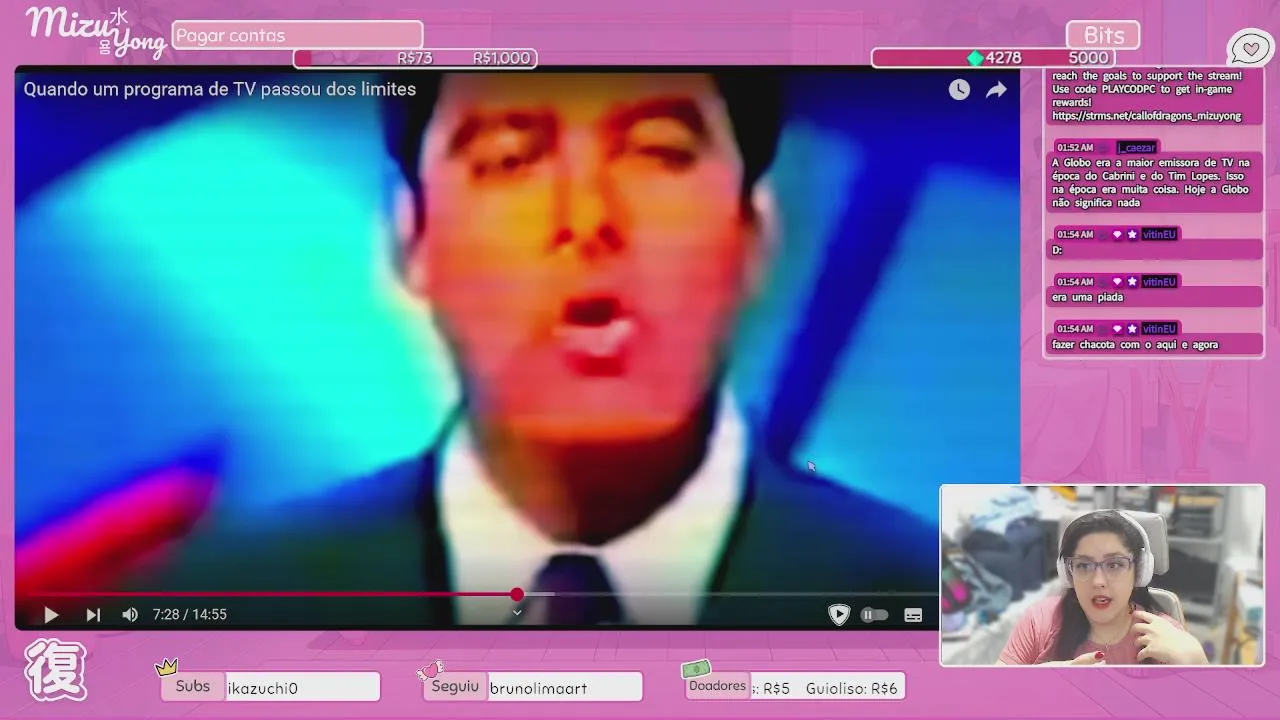Click the 5000 bits goal number

tap(1088, 58)
